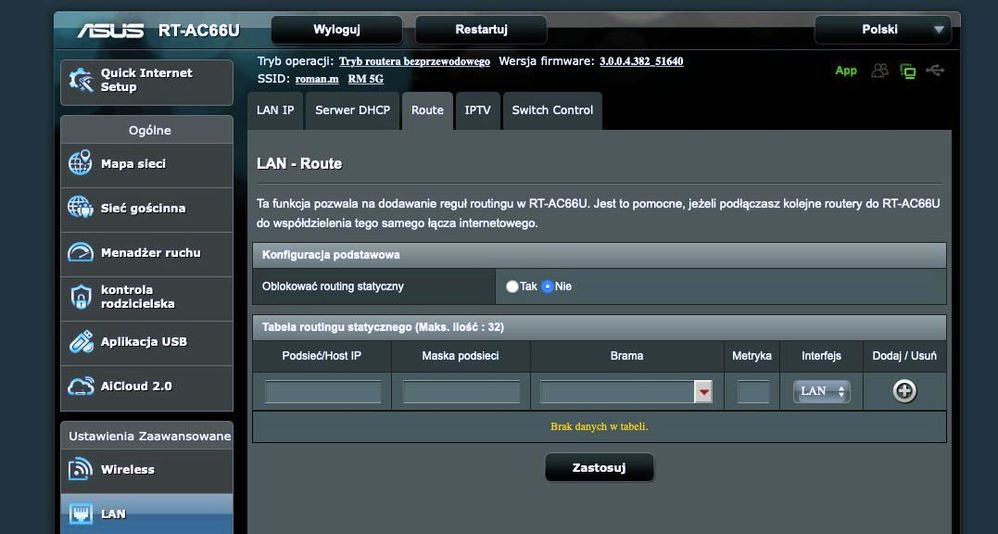The image size is (998, 534).
Task: Open the Polski language dropdown
Action: point(881,30)
